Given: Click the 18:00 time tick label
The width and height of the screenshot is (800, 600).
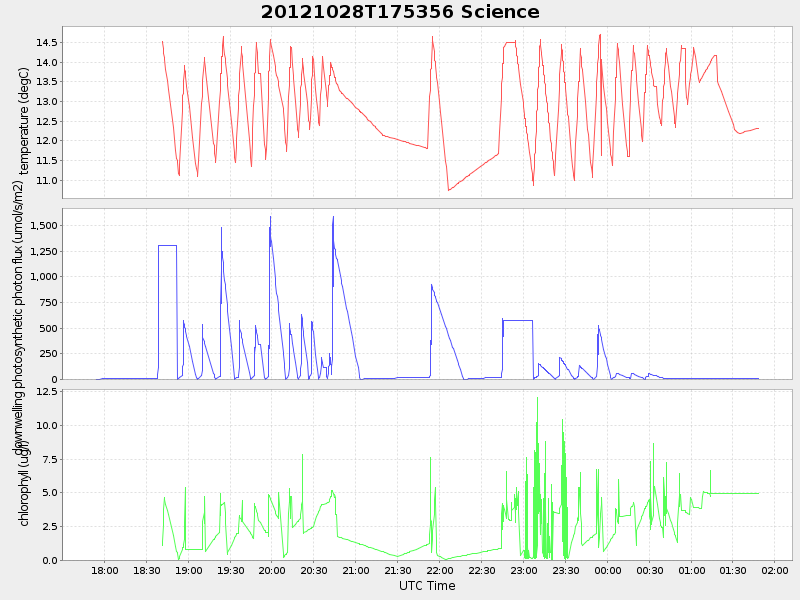Looking at the screenshot, I should (104, 570).
